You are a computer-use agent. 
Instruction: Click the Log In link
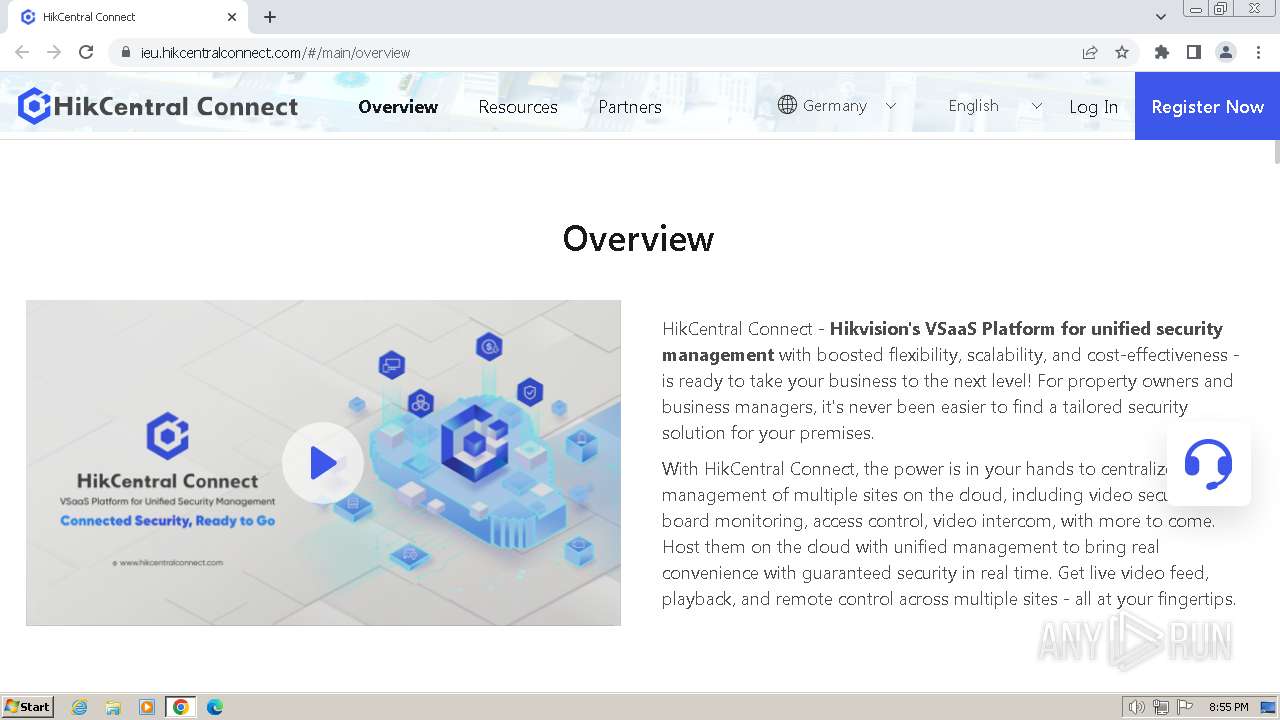coord(1093,107)
